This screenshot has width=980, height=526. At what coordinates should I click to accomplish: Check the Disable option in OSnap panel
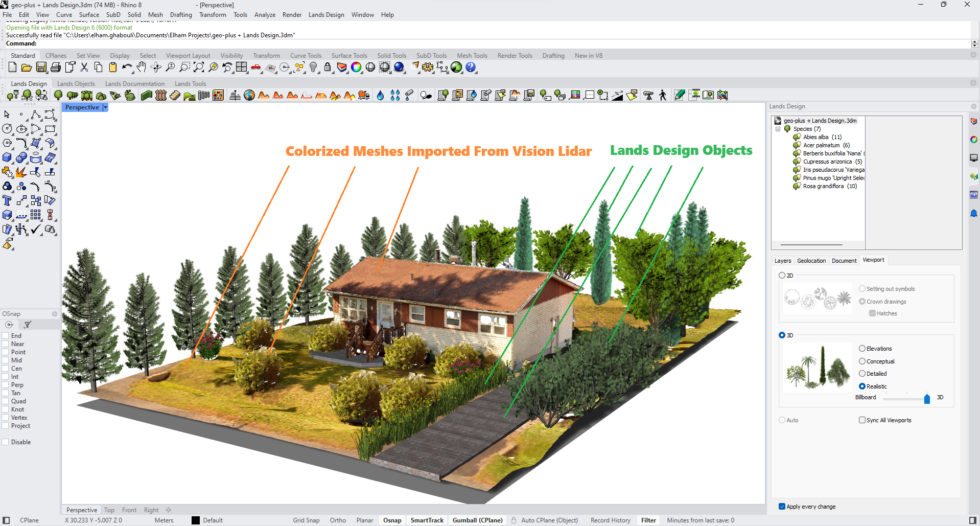(5, 441)
